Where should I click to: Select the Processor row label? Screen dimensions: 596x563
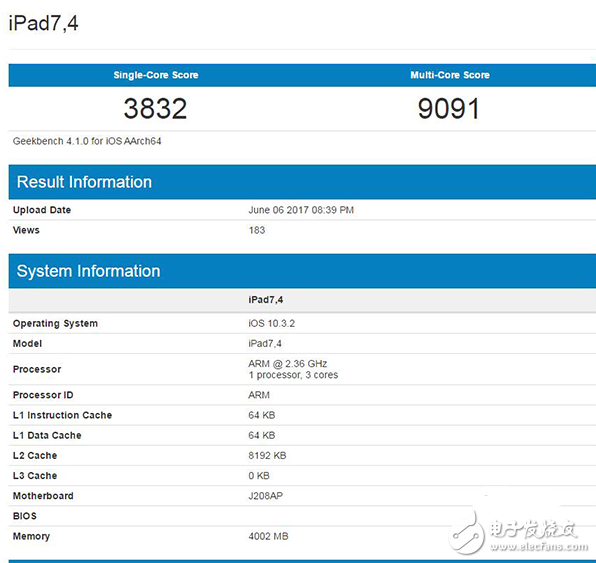pos(37,369)
